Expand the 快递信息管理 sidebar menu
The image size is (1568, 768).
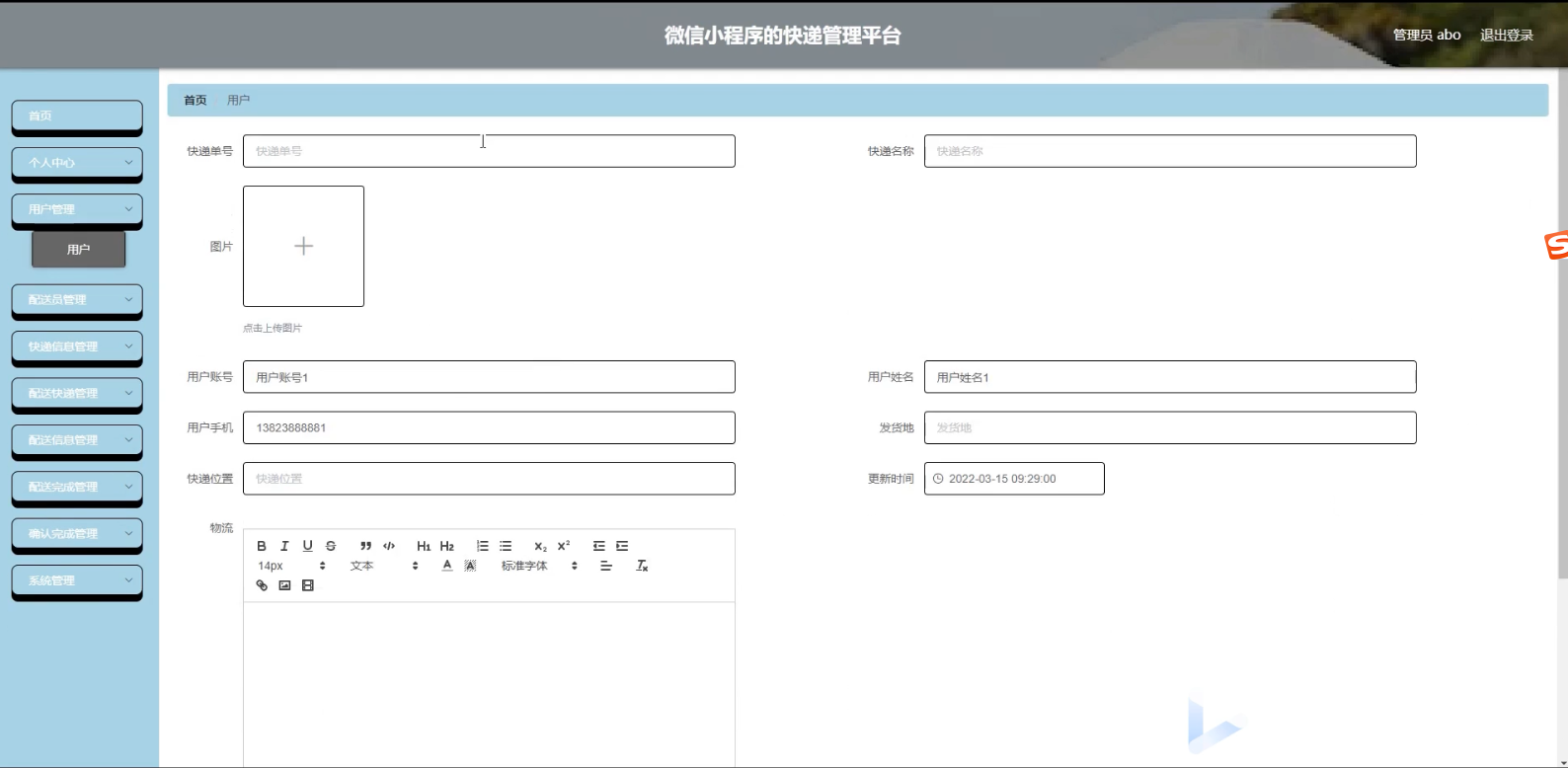tap(77, 346)
